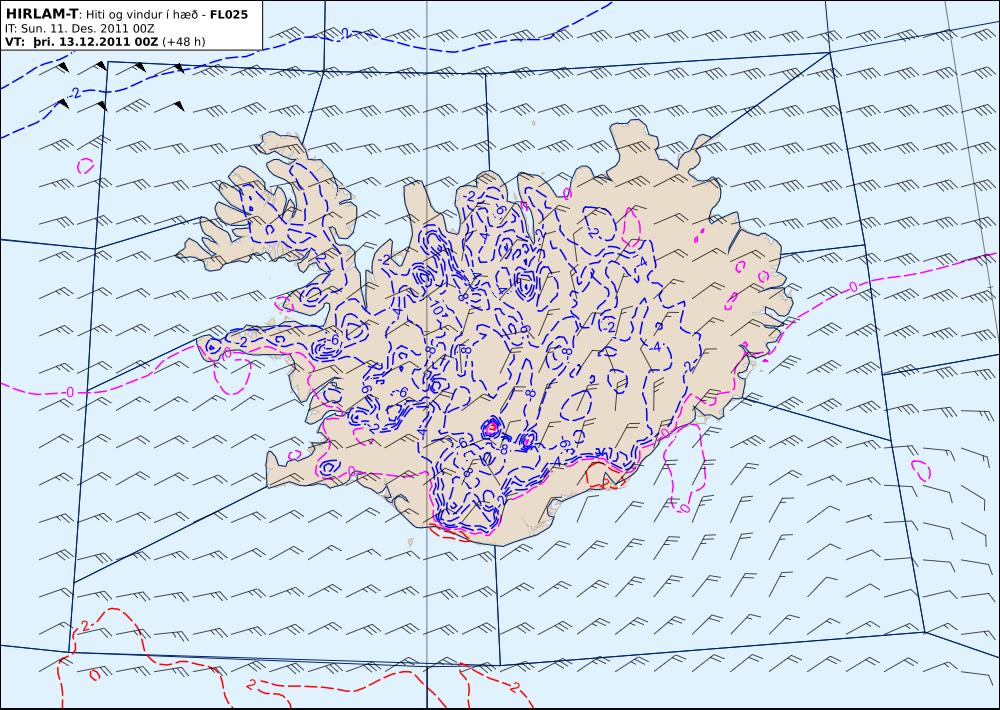Click the HIRLAM-T title text
The width and height of the screenshot is (1000, 710).
click(x=41, y=14)
